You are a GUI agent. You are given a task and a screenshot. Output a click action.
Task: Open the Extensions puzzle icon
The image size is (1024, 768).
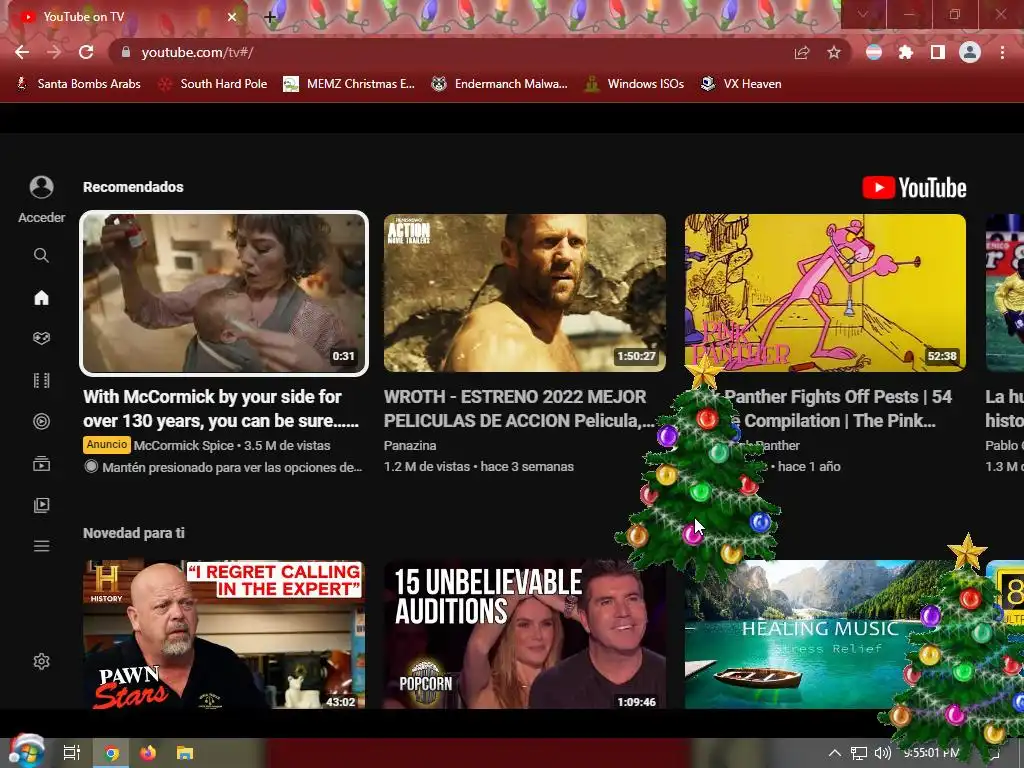point(906,52)
